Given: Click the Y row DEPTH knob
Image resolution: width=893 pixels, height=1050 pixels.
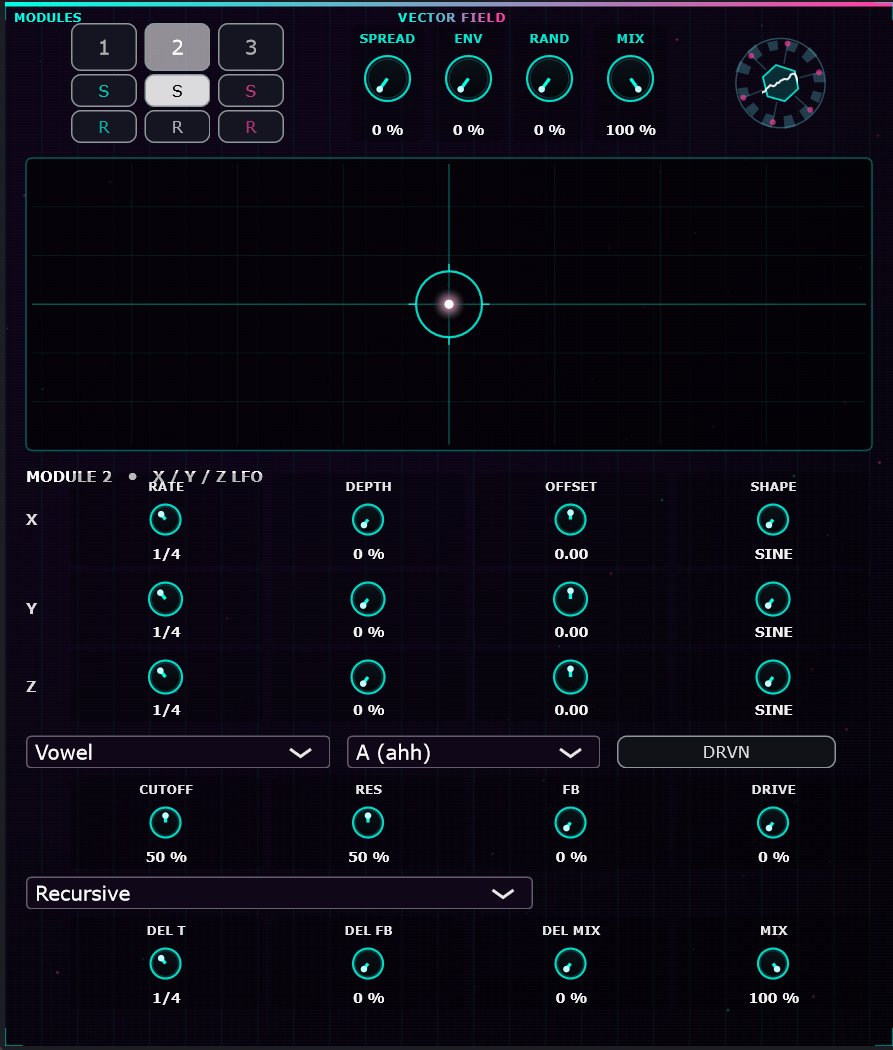Looking at the screenshot, I should click(x=368, y=599).
